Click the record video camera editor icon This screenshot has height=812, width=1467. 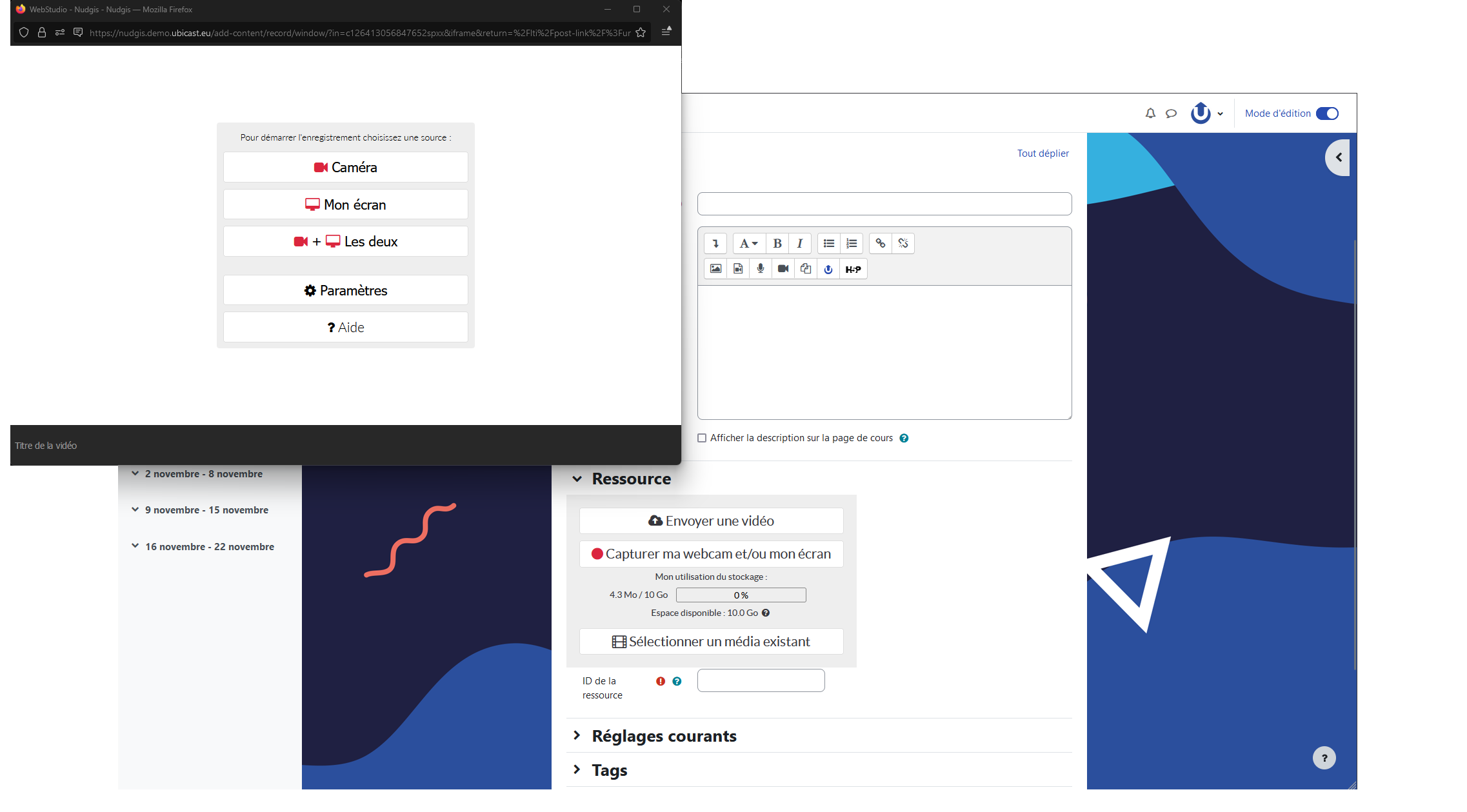coord(783,269)
